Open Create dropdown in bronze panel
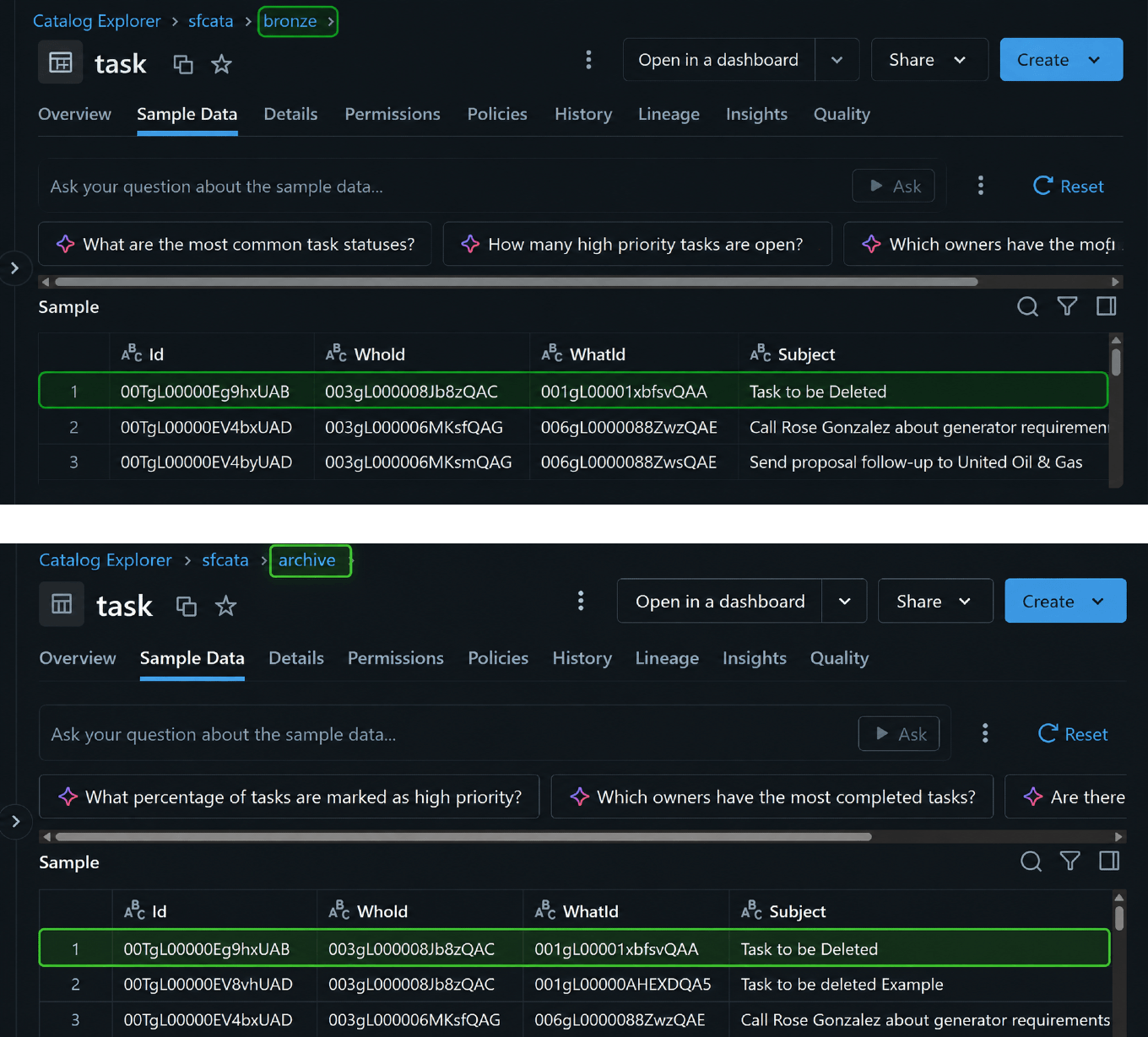 (x=1061, y=60)
